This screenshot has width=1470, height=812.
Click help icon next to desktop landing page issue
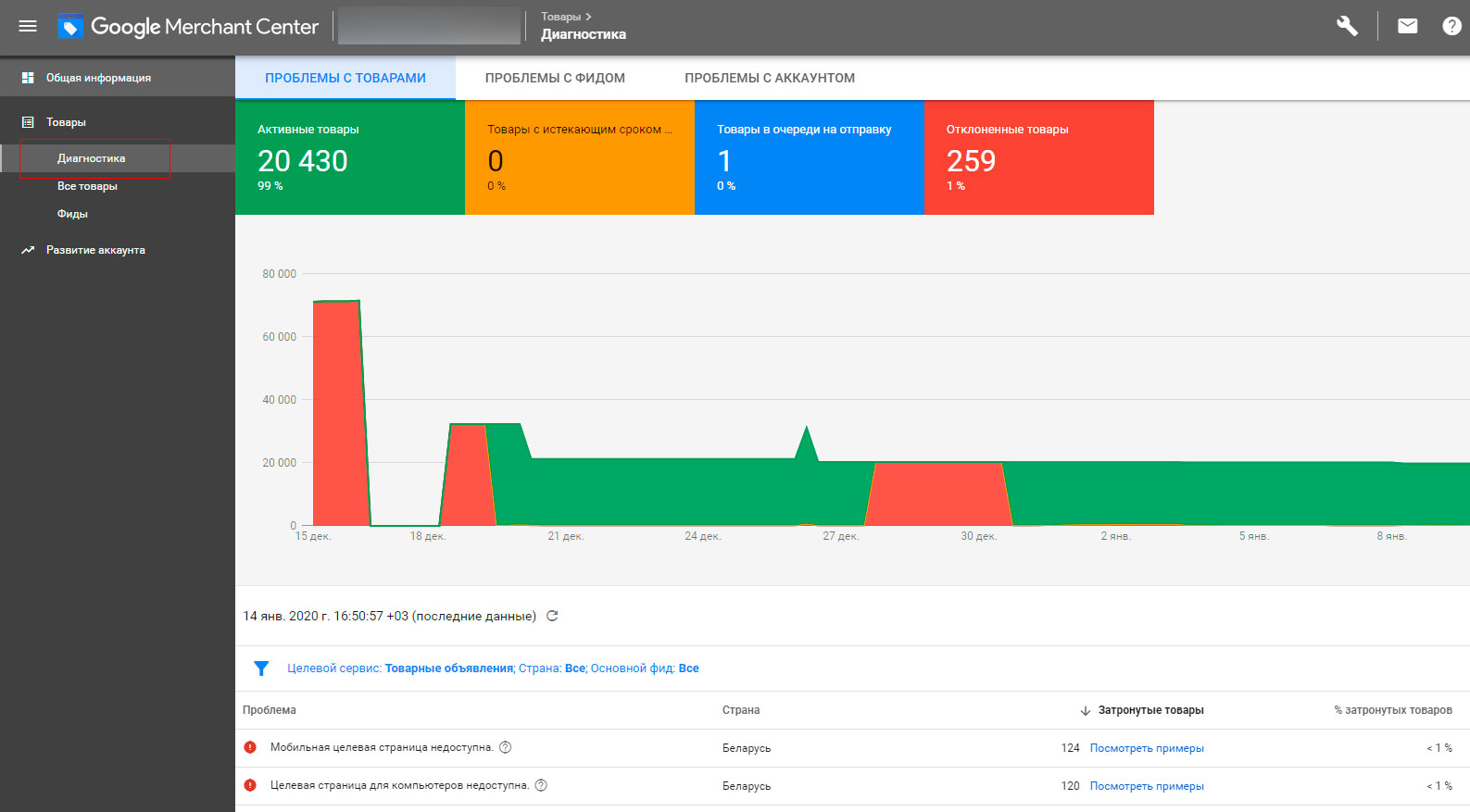click(542, 785)
